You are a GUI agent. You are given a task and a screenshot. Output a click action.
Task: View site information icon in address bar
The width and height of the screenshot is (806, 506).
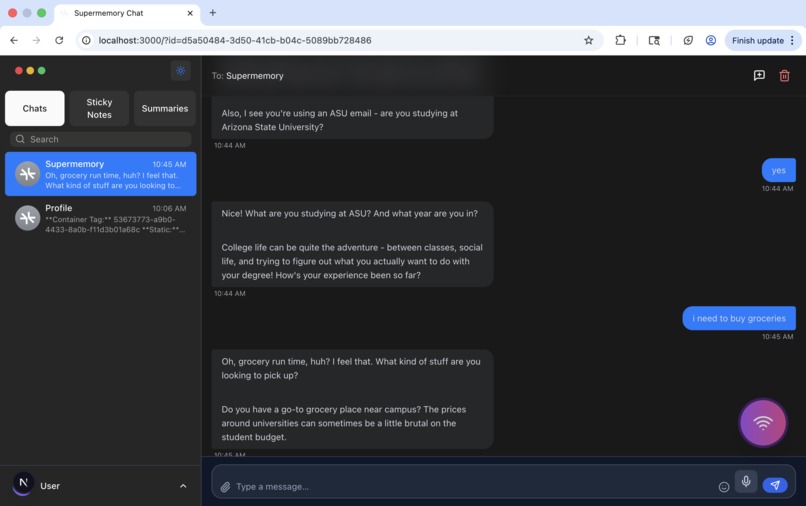pyautogui.click(x=86, y=40)
